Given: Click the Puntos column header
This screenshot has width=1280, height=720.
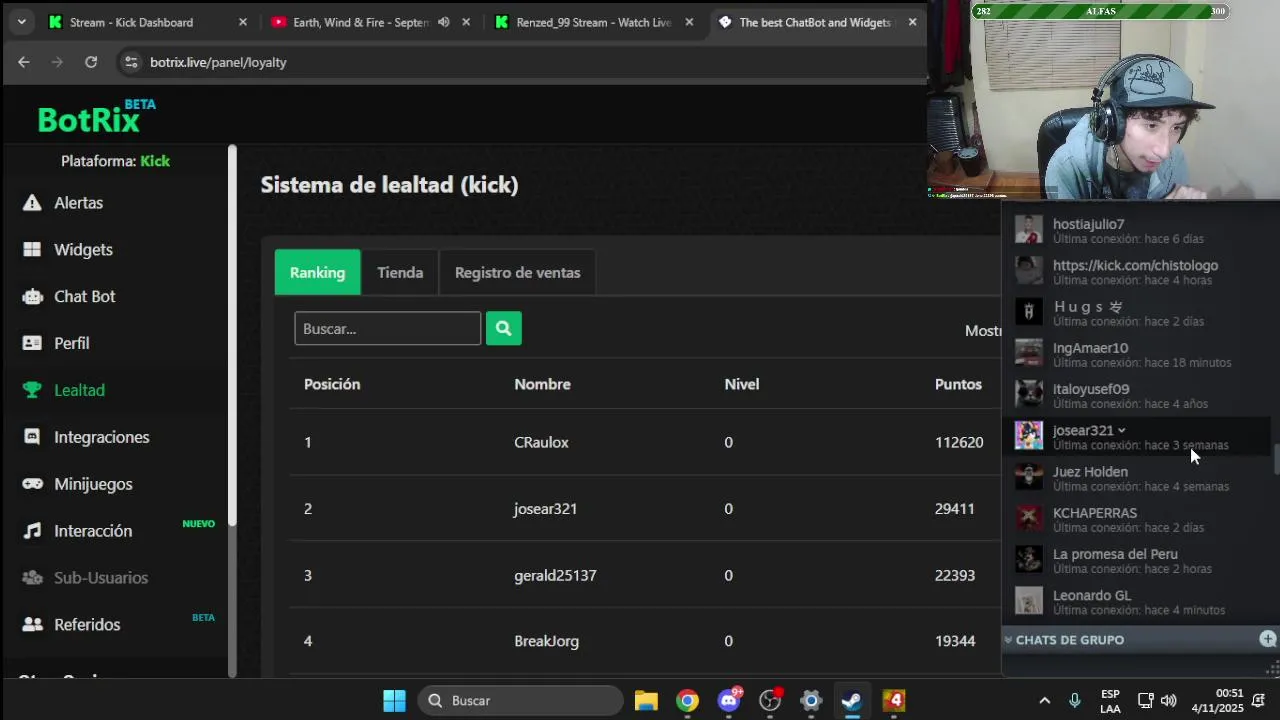Looking at the screenshot, I should tap(958, 384).
